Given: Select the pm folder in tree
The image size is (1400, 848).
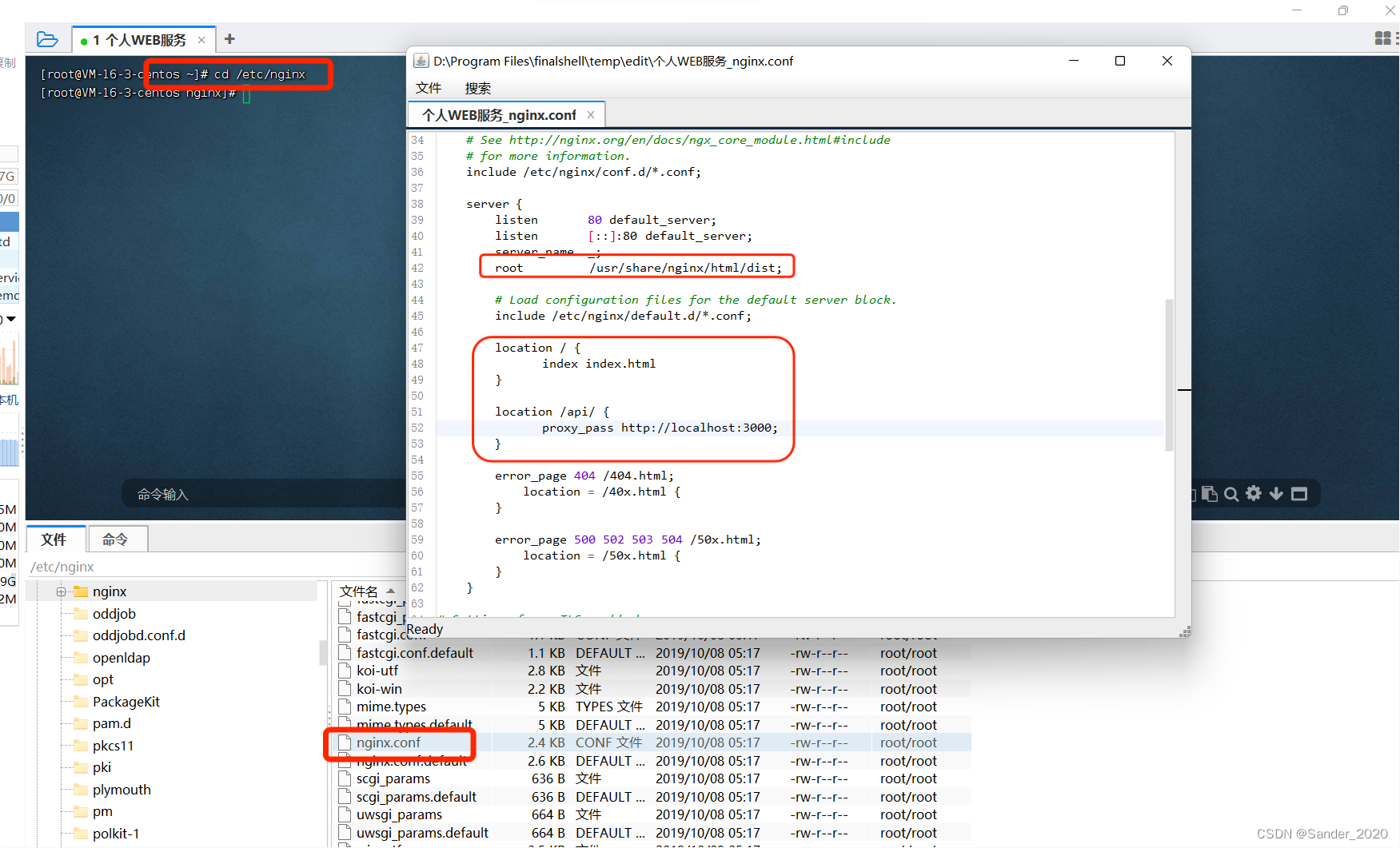Looking at the screenshot, I should point(102,811).
